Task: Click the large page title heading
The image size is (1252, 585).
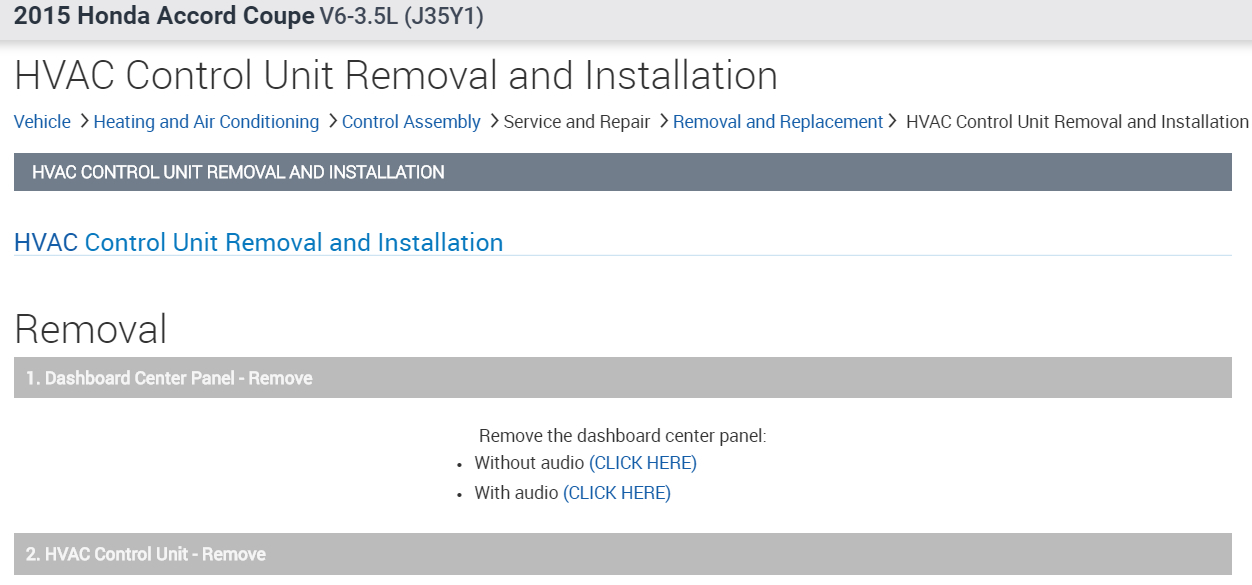Action: coord(396,76)
